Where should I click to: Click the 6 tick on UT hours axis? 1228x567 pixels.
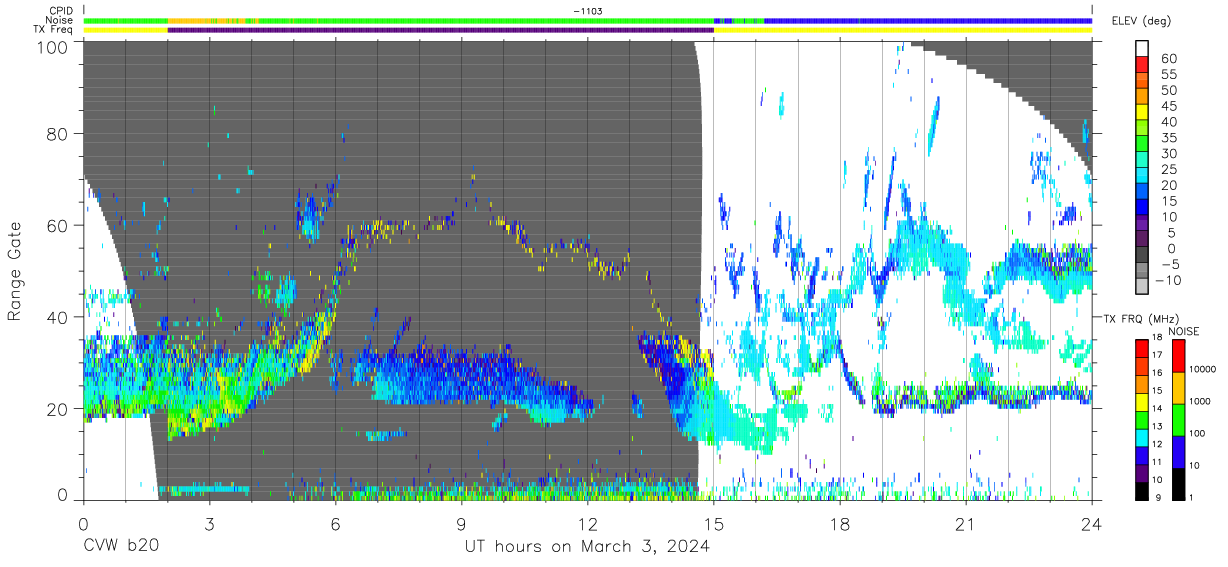point(335,524)
